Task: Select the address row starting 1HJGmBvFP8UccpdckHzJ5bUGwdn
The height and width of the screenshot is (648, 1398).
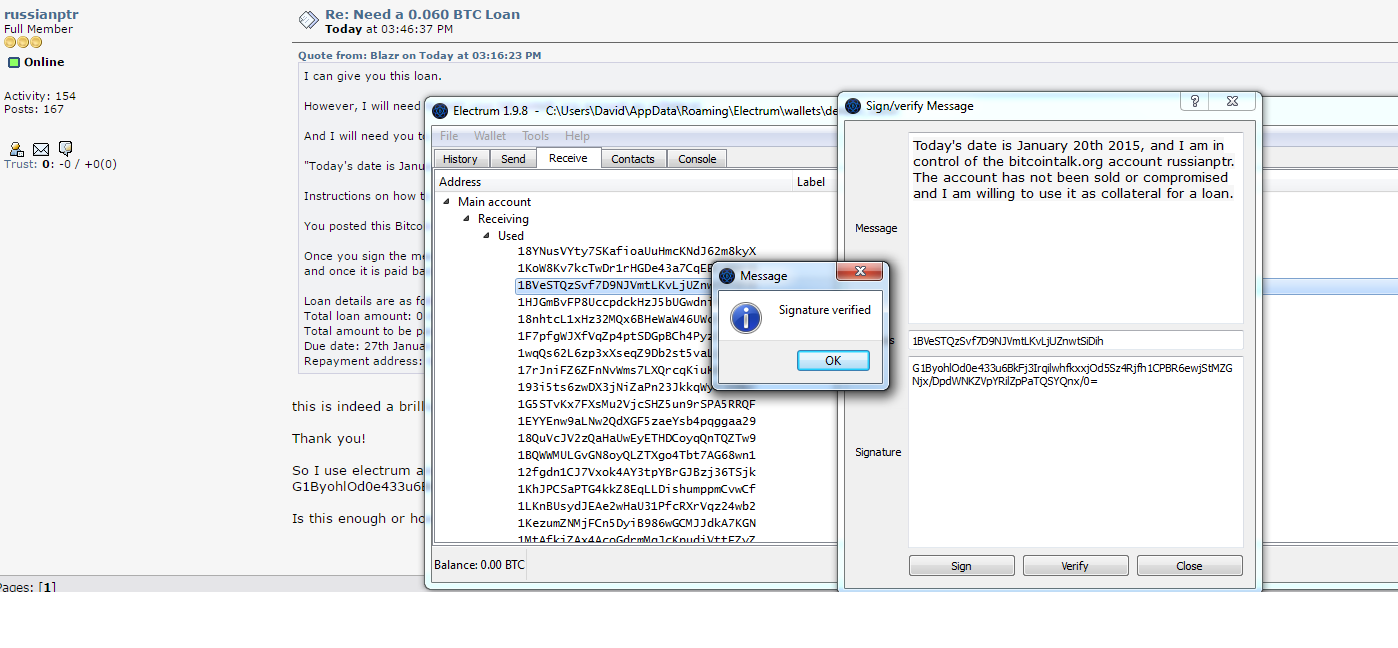Action: [x=613, y=302]
